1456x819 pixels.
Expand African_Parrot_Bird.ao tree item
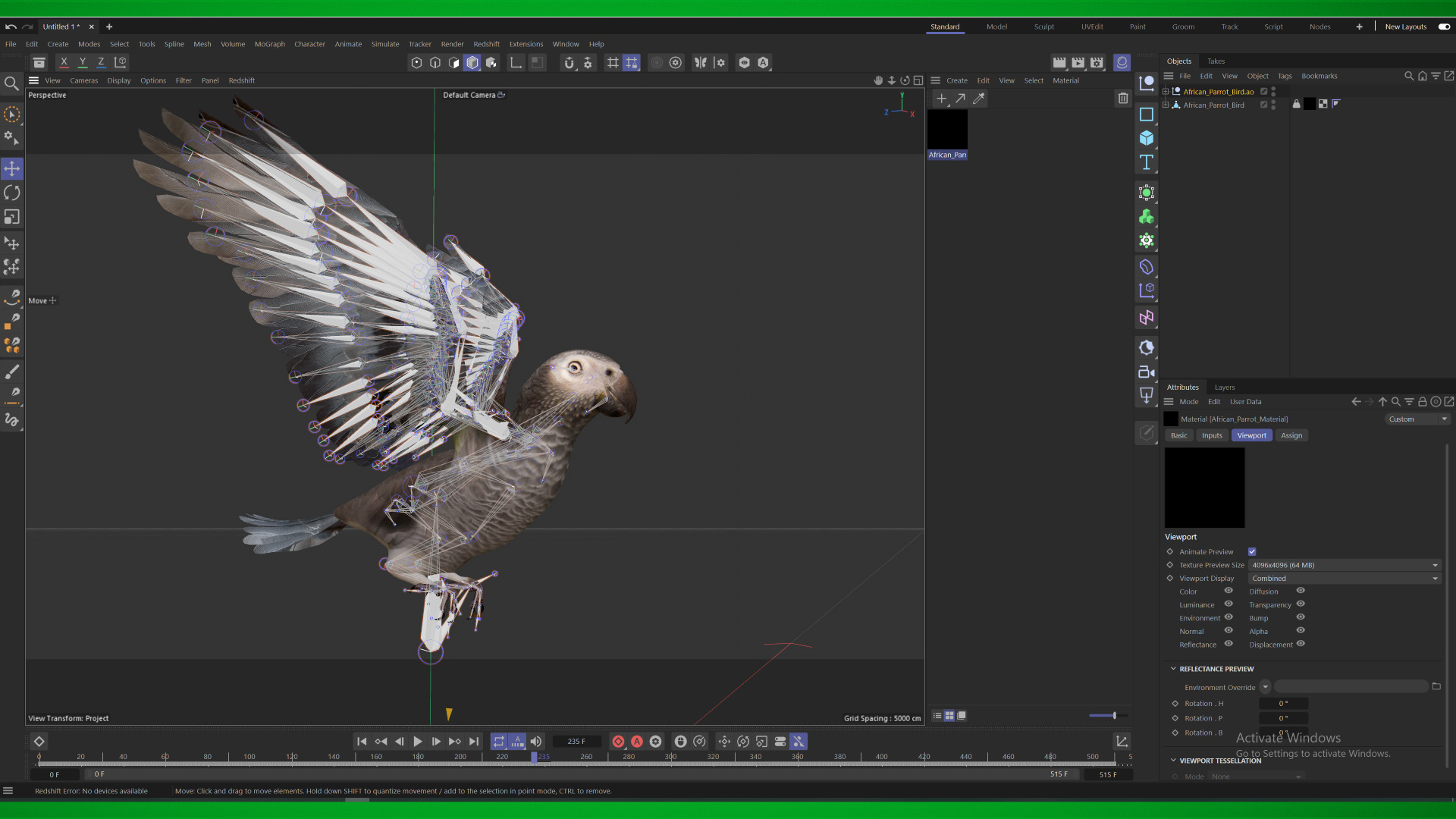(1166, 91)
